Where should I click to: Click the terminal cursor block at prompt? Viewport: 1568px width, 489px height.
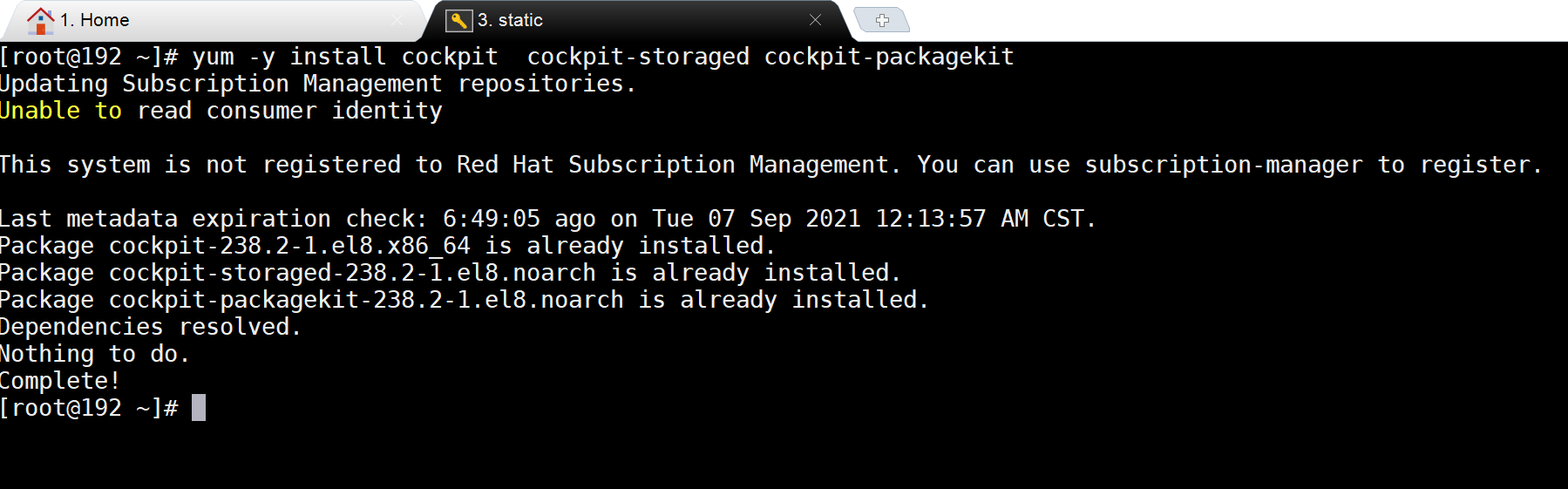(199, 408)
